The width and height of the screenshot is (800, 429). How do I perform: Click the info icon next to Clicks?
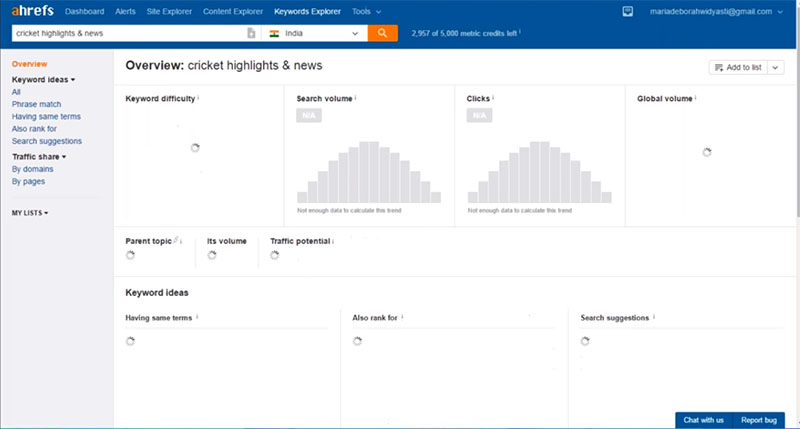pyautogui.click(x=493, y=99)
